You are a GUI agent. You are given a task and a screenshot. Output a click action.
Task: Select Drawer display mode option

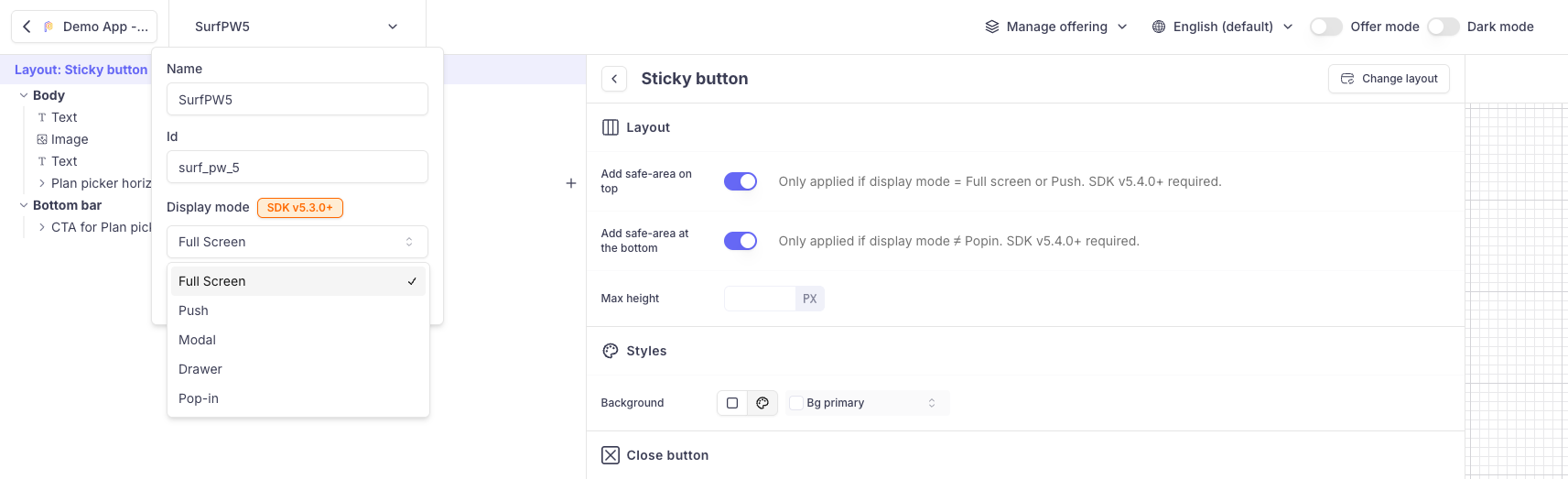(x=200, y=369)
